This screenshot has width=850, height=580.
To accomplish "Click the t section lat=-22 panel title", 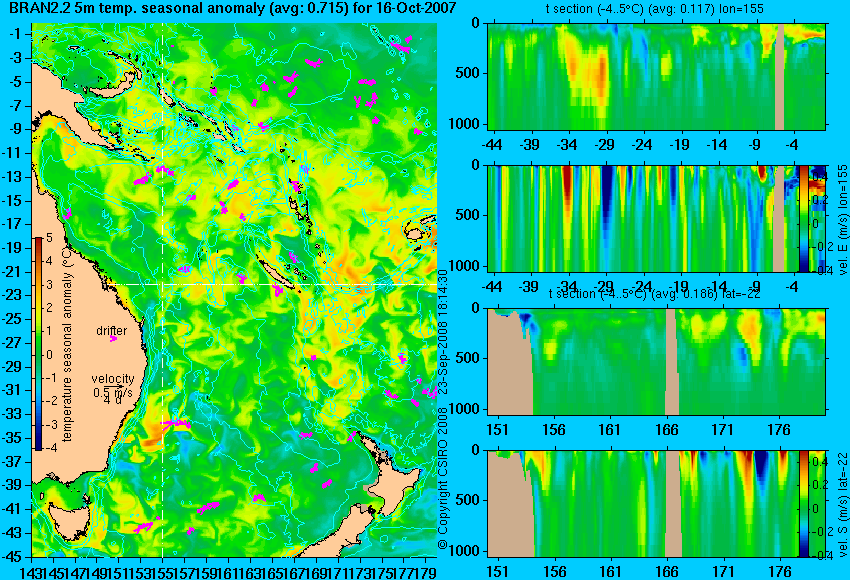I will pyautogui.click(x=654, y=294).
